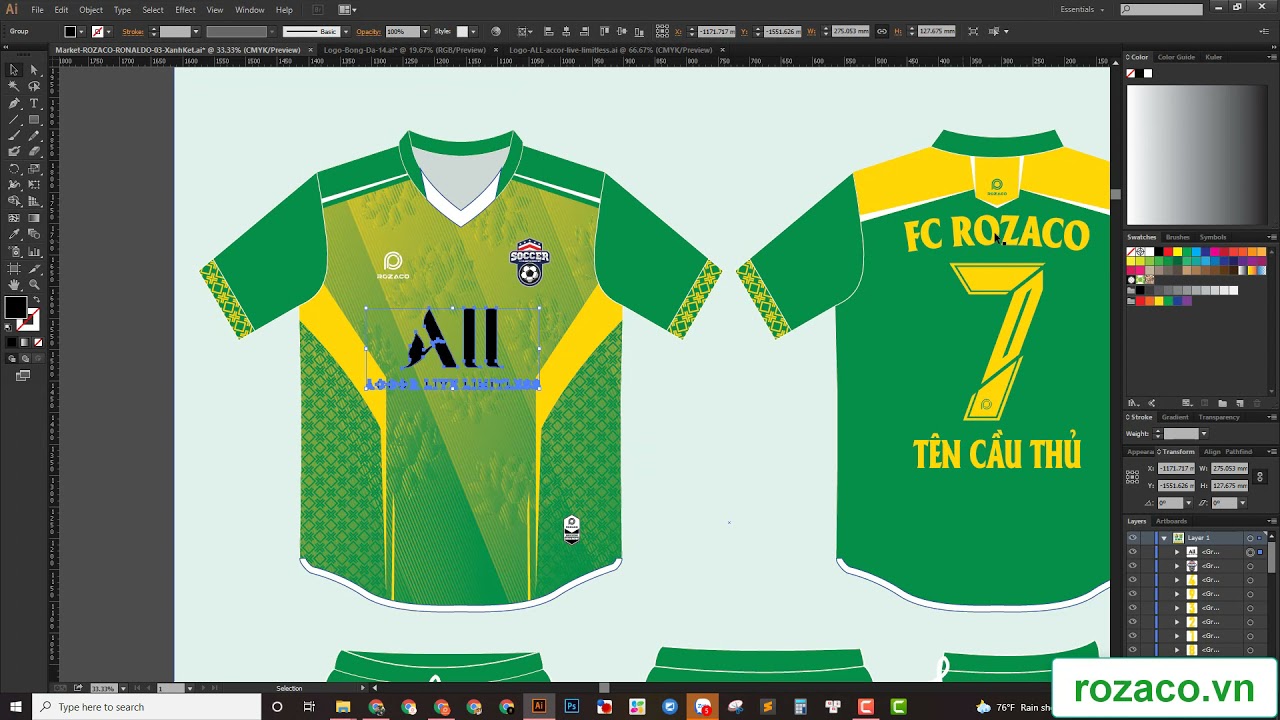Select the Zoom tool
Viewport: 1280px width, 720px height.
coord(33,285)
